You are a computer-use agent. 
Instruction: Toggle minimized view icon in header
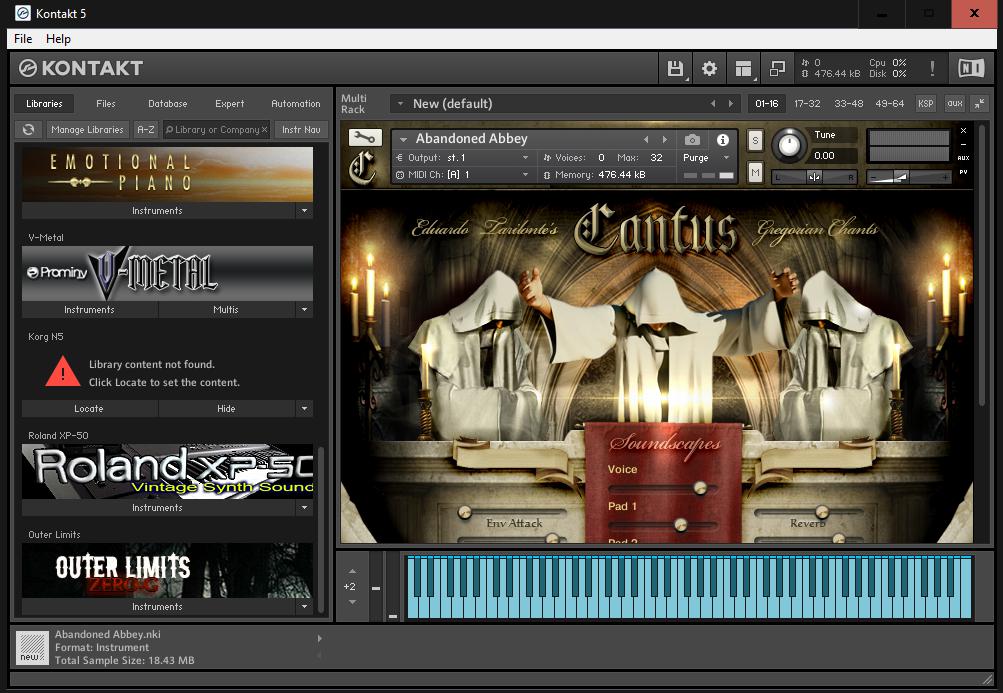point(777,68)
